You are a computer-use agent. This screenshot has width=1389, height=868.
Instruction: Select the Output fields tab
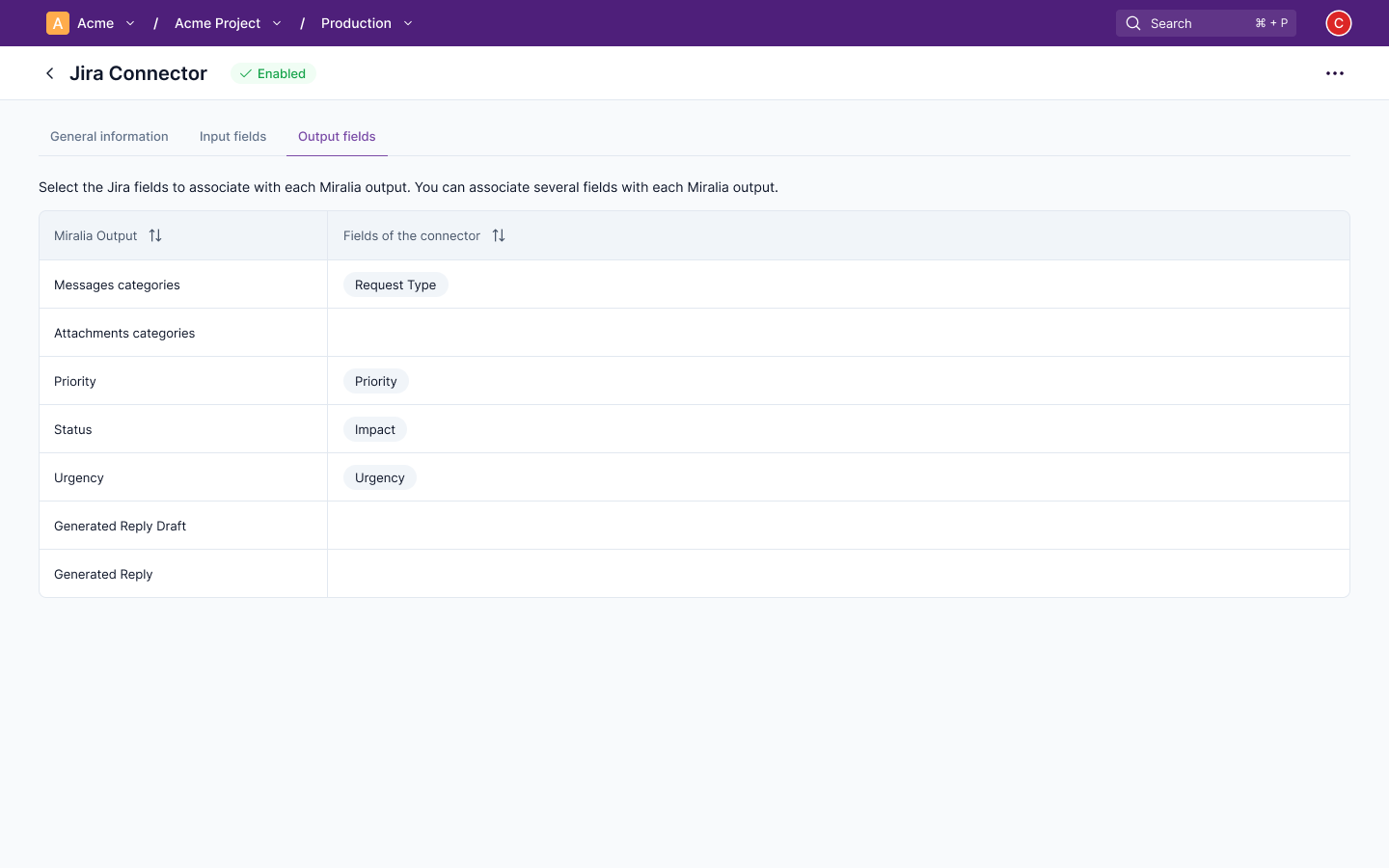point(337,137)
